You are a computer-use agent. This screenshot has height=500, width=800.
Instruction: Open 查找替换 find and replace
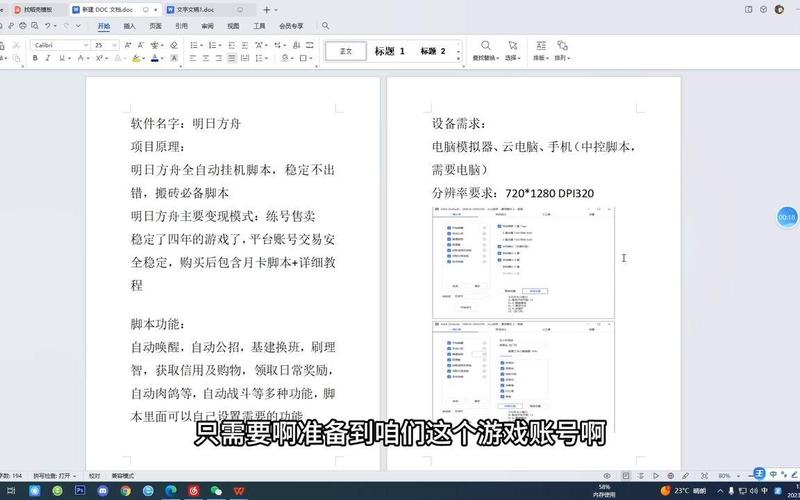pos(486,51)
